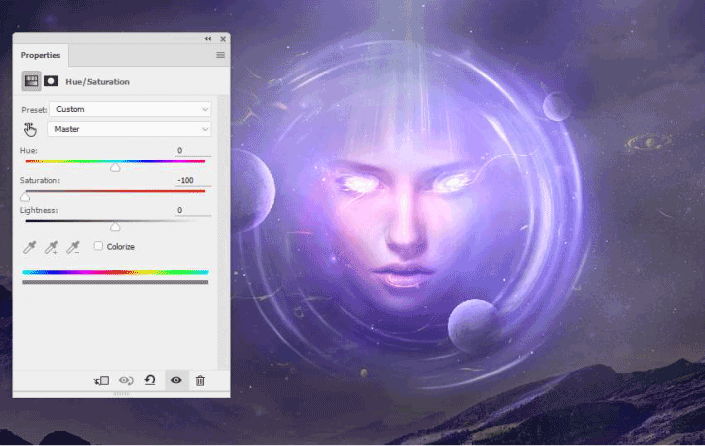Click the top color spectrum bar
This screenshot has width=705, height=446.
click(x=115, y=272)
